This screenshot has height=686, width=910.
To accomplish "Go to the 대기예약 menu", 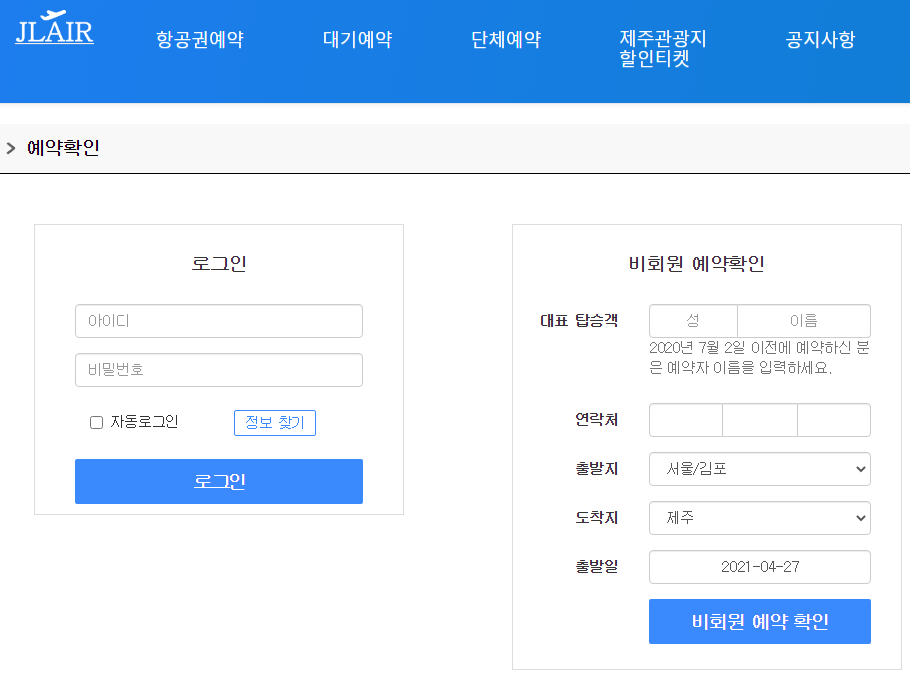I will pos(357,40).
